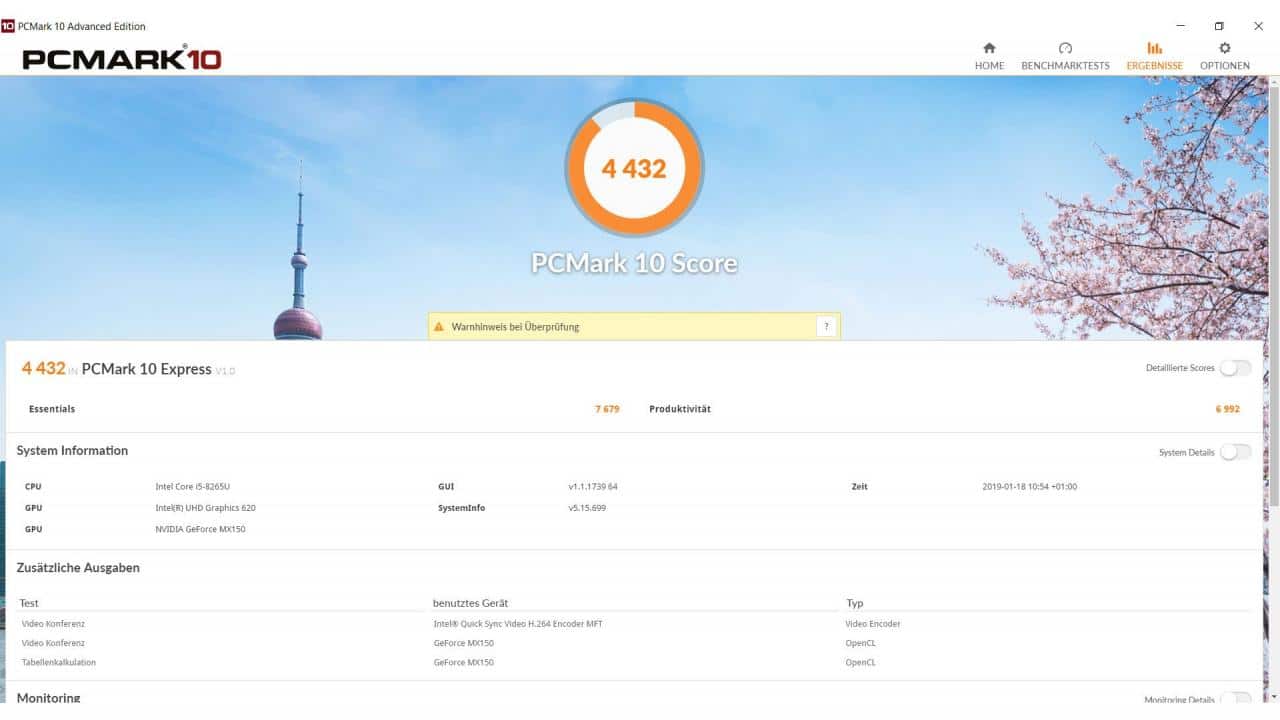Open Benchmarktests via the gauge icon
This screenshot has height=720, width=1280.
1064,47
